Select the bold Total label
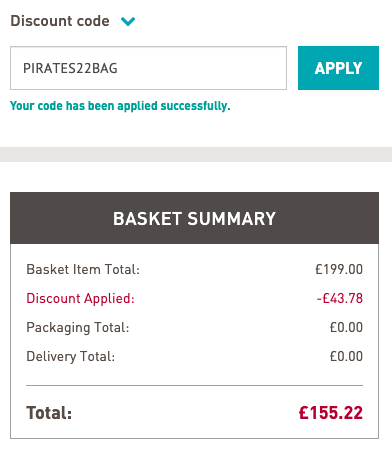Screen dimensions: 392x450 pyautogui.click(x=49, y=413)
